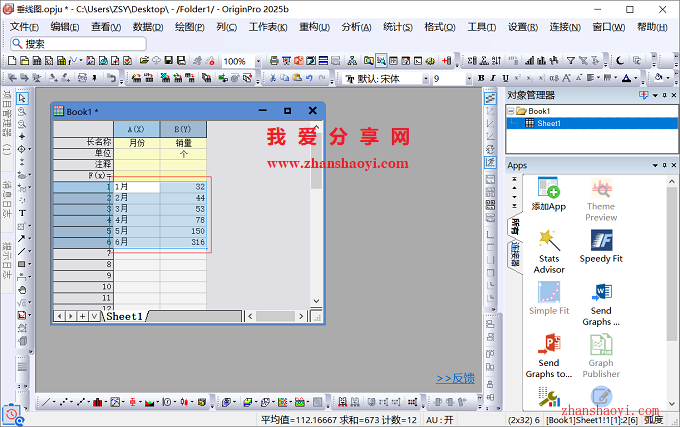Click the Save project disk icon

pos(169,61)
